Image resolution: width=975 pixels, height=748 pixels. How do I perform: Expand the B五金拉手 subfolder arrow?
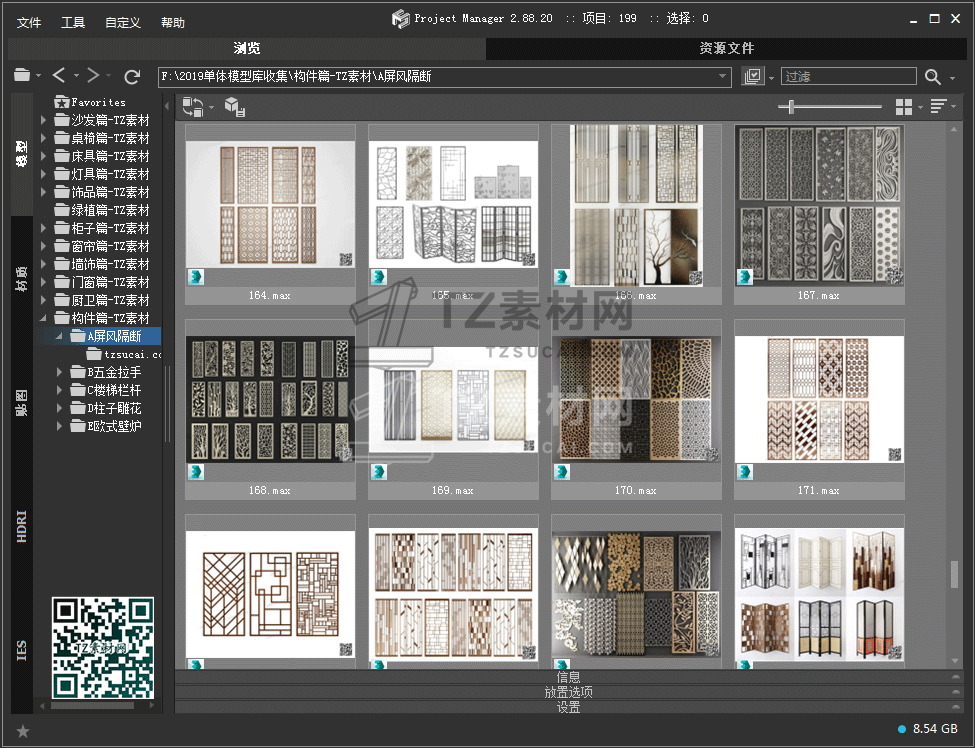(x=61, y=372)
